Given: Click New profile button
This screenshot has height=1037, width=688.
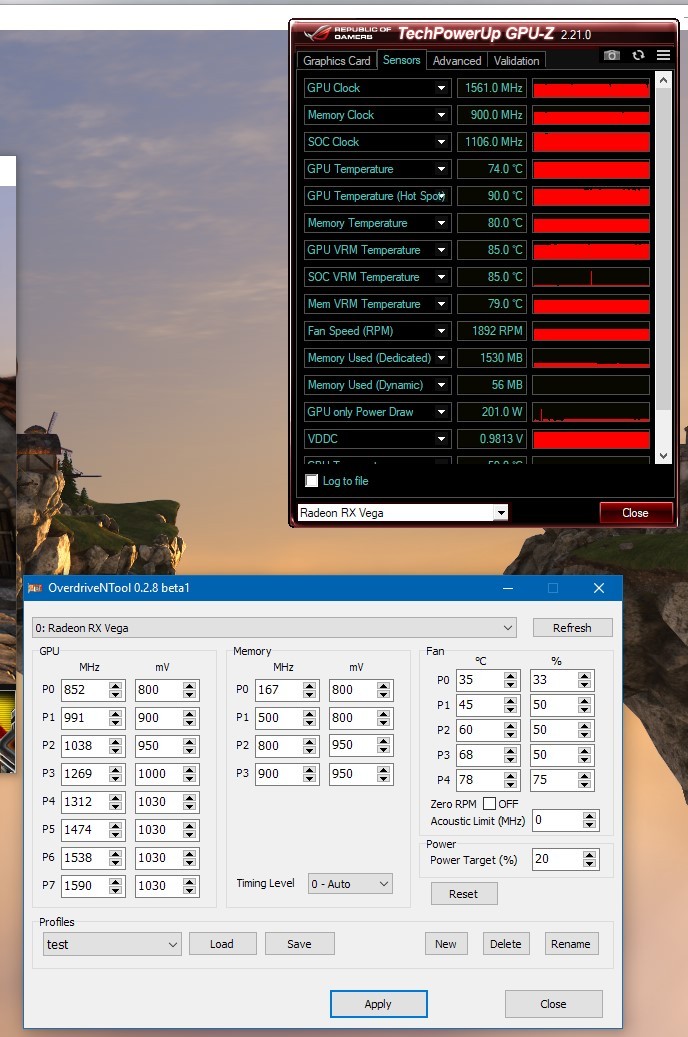Looking at the screenshot, I should coord(445,944).
